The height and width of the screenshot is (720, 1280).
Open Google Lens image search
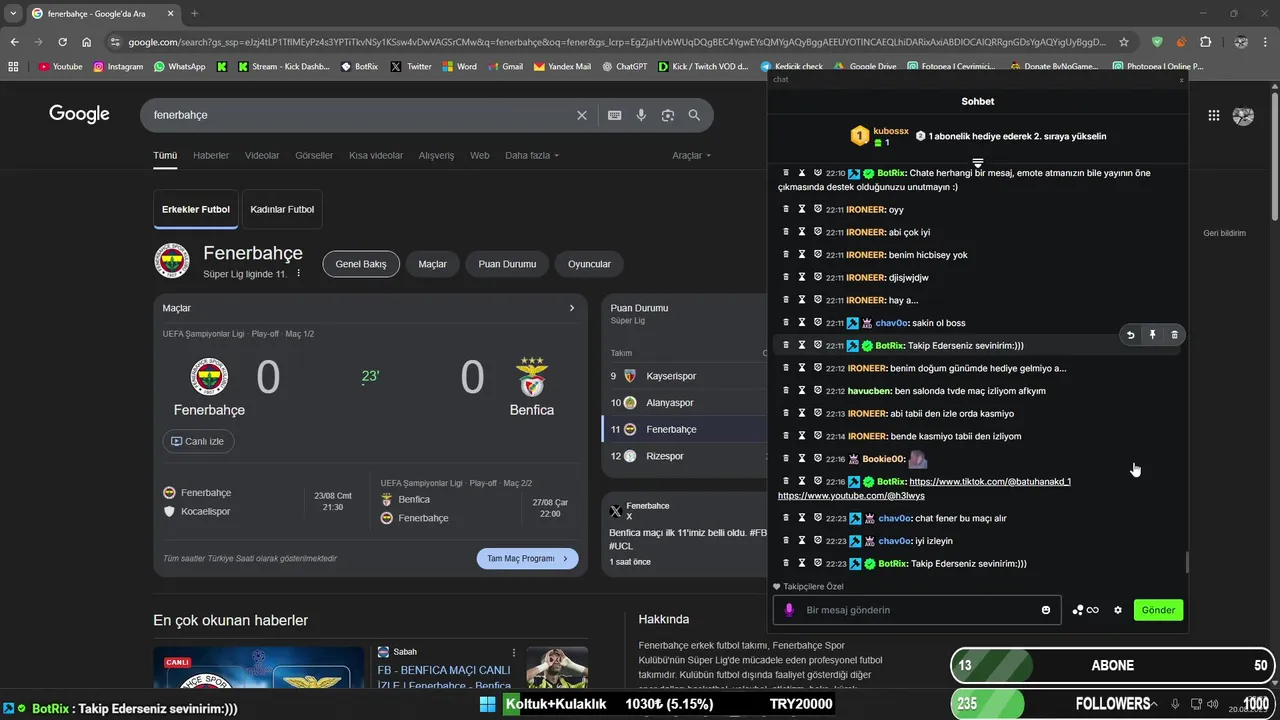(x=668, y=115)
